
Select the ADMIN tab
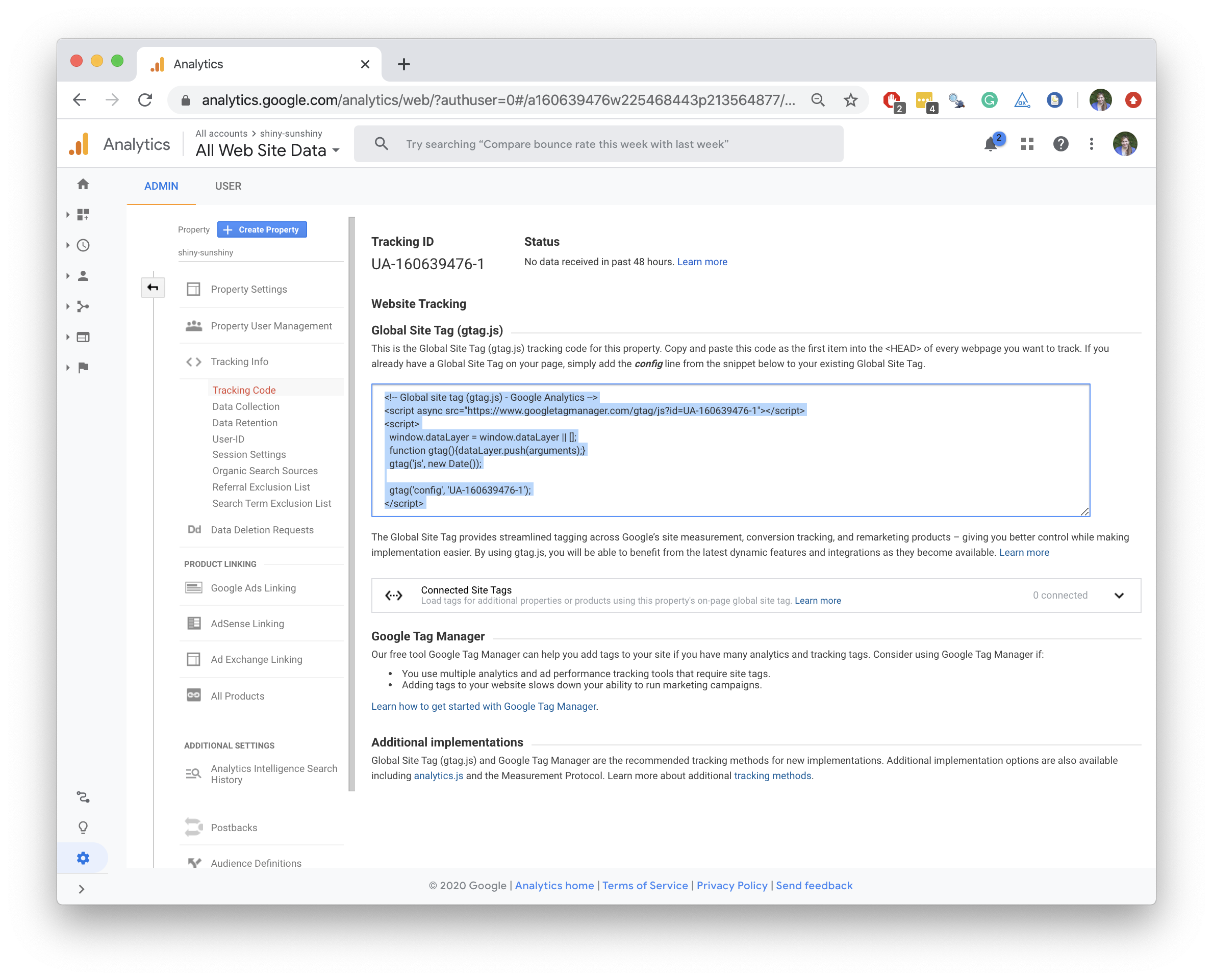click(x=161, y=186)
